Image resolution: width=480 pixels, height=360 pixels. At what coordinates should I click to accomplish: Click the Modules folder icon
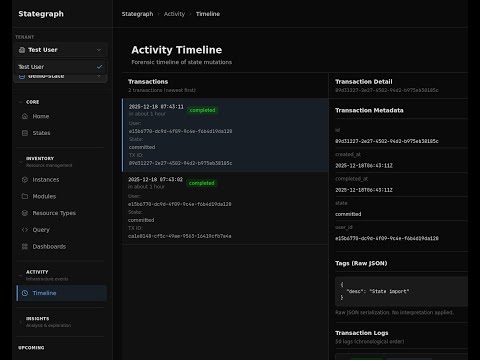tap(25, 196)
